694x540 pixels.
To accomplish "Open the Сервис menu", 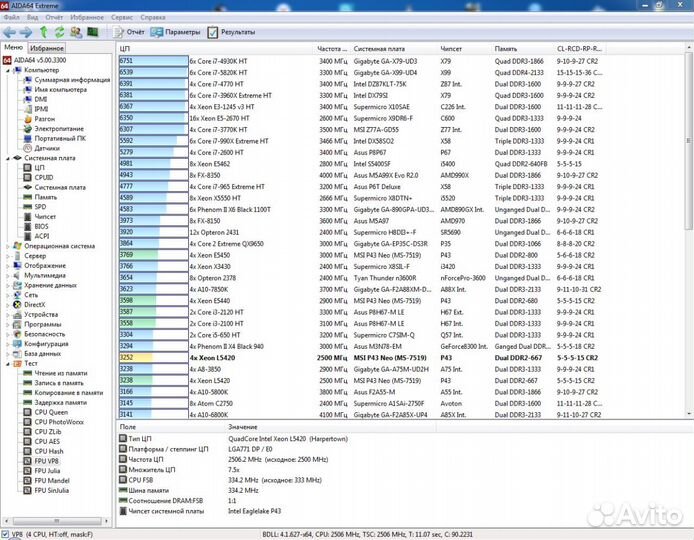I will (x=122, y=17).
